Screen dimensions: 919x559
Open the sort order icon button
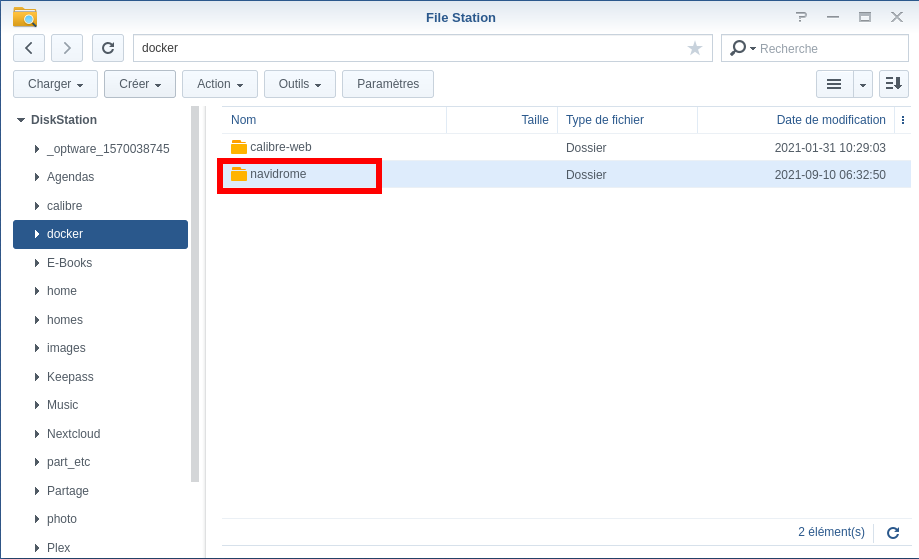(893, 84)
